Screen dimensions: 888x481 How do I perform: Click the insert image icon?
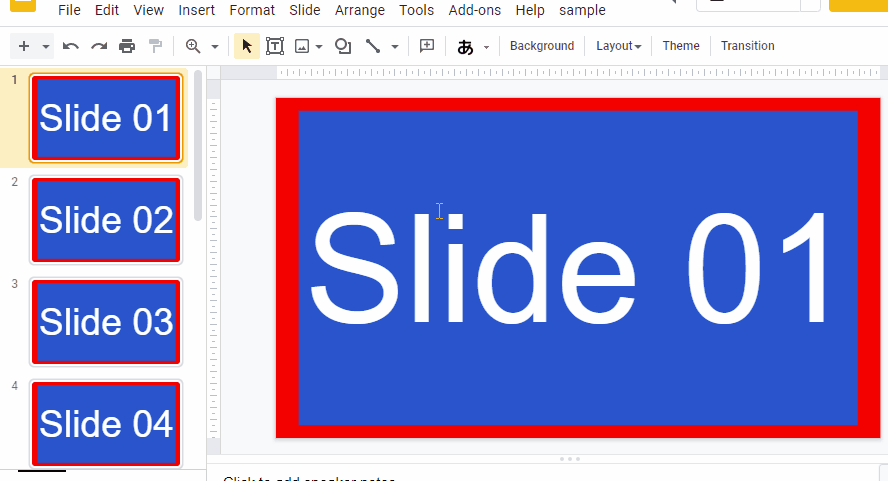click(x=302, y=46)
